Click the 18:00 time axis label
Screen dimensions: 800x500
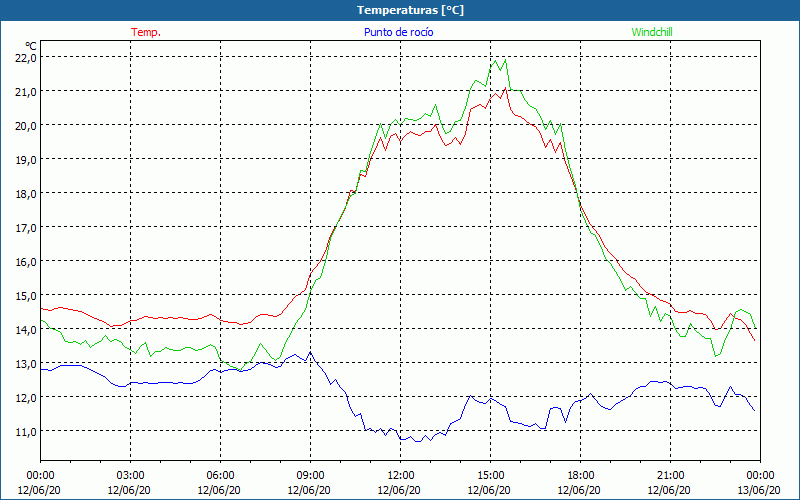click(x=581, y=476)
